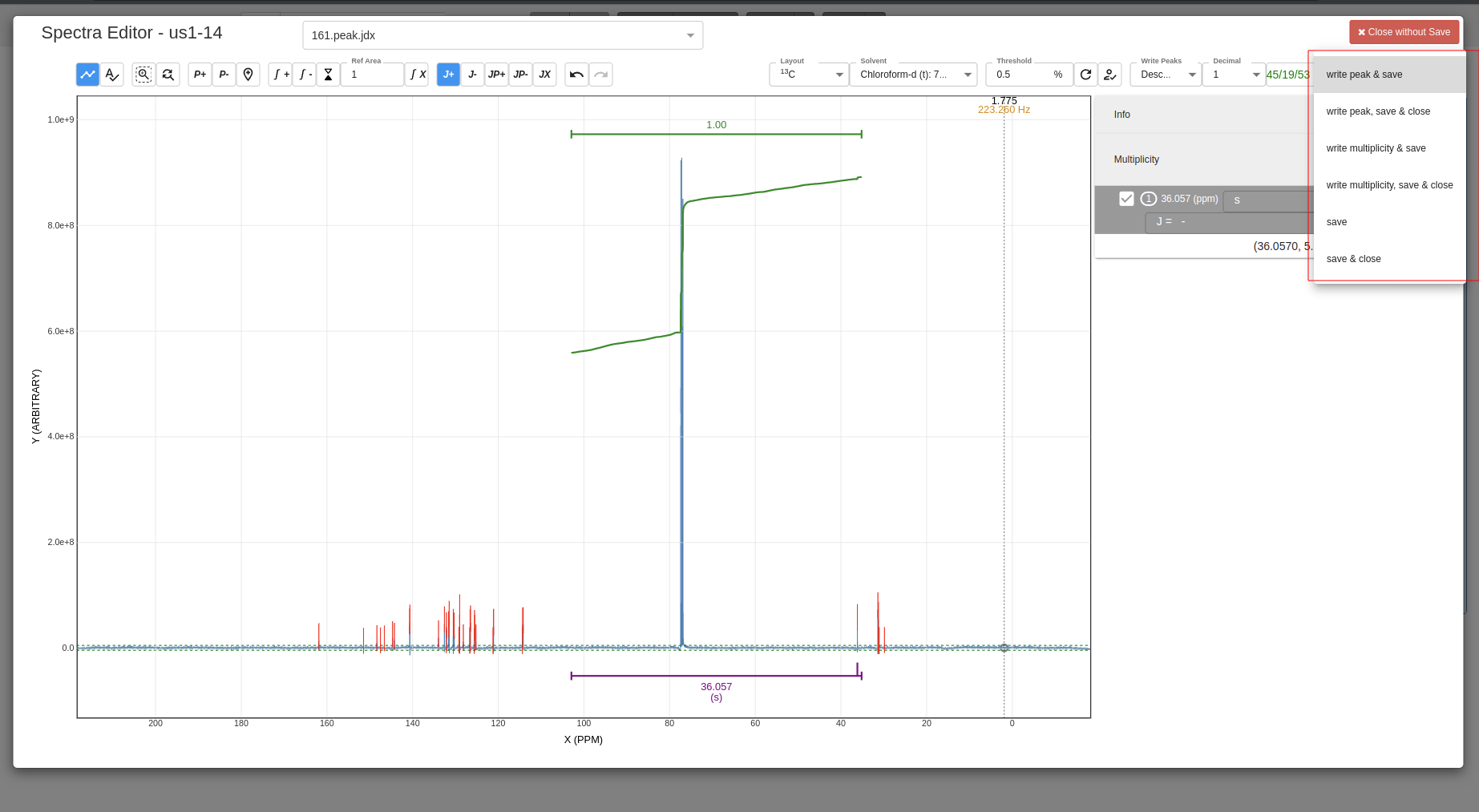Select the integral add tool
Image resolution: width=1479 pixels, height=812 pixels.
[279, 74]
